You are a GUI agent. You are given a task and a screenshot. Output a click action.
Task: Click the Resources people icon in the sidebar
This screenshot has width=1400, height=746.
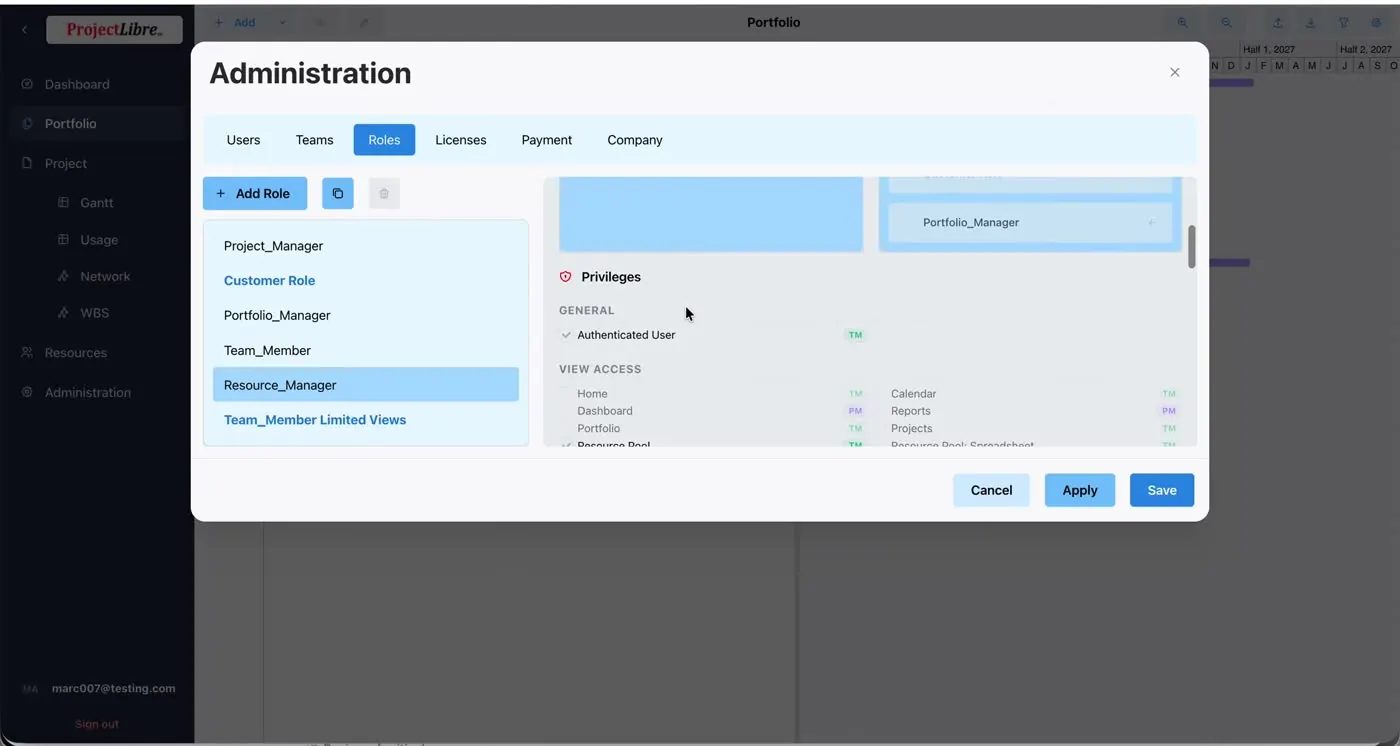tap(27, 352)
